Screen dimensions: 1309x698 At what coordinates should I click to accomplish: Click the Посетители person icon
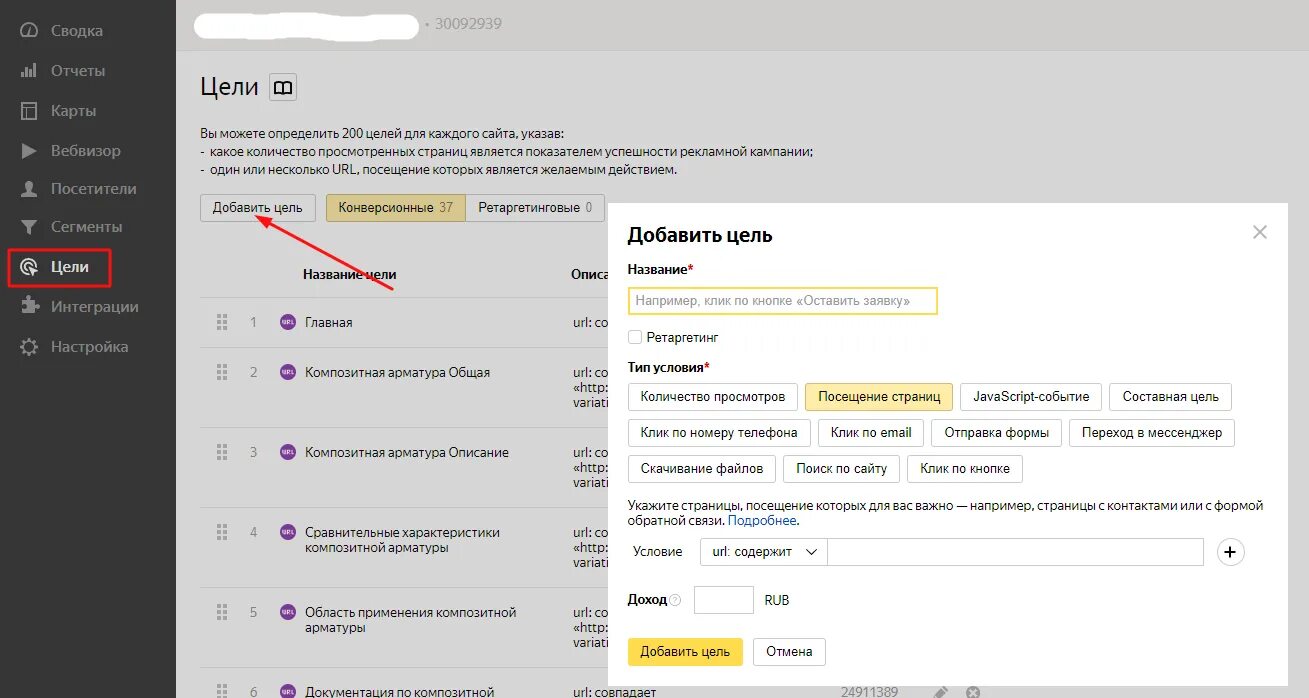click(x=29, y=189)
